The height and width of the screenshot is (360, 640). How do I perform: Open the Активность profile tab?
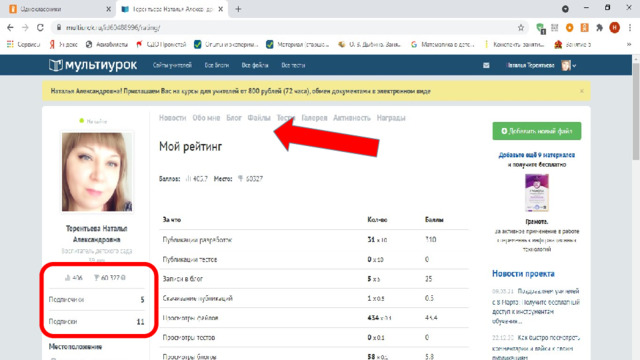tap(352, 118)
